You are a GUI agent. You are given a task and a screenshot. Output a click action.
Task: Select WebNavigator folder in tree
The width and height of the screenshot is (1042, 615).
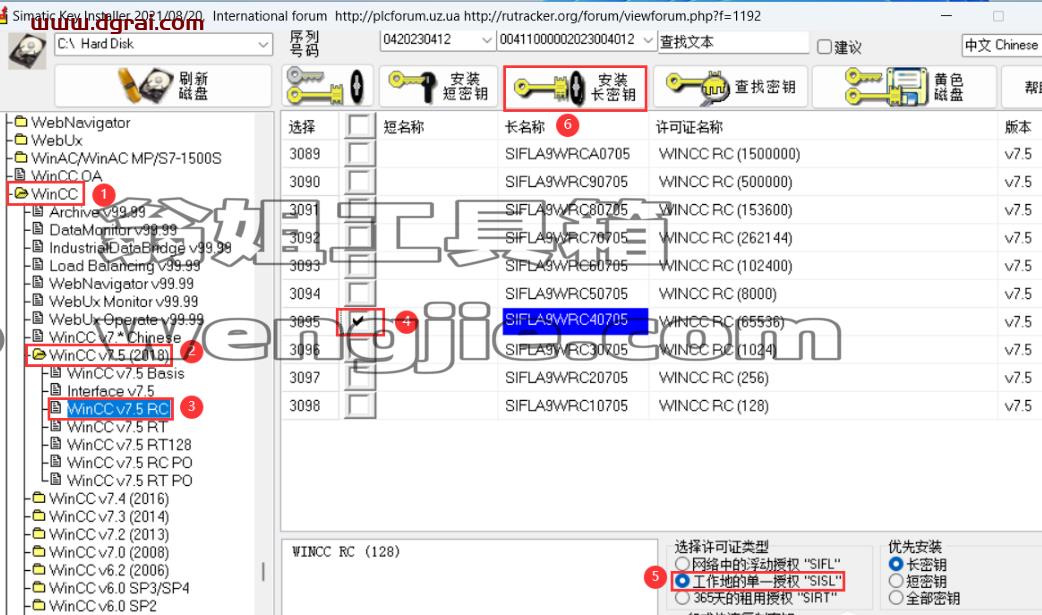coord(80,122)
